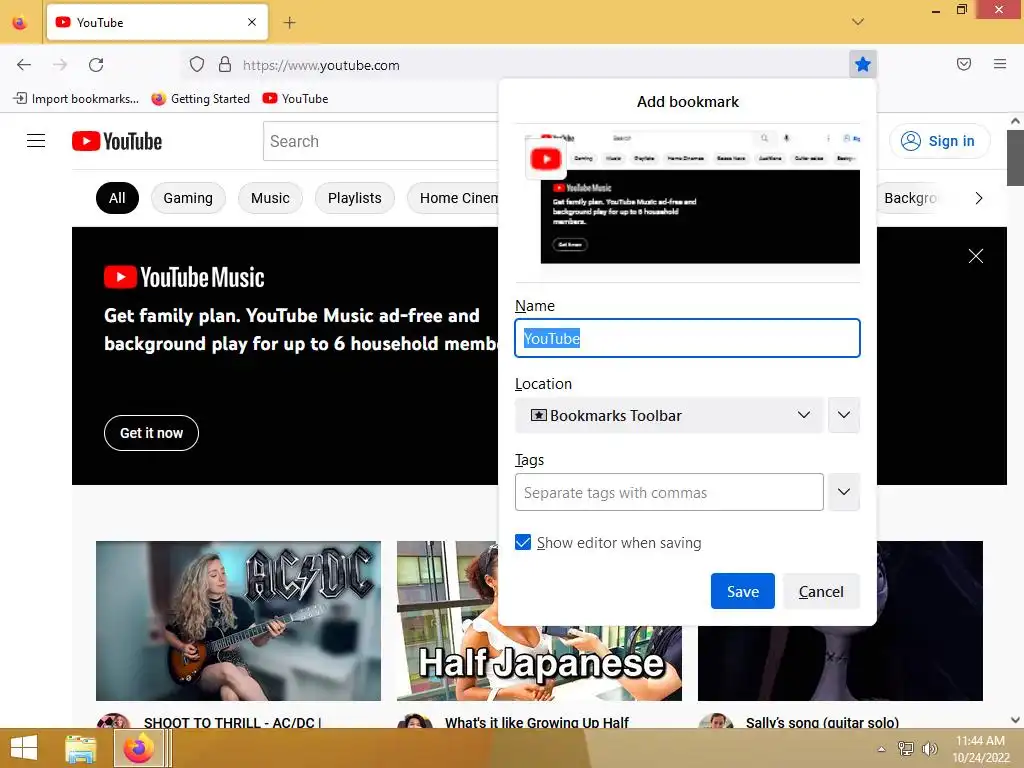
Task: Click the network tray icon
Action: pos(905,749)
